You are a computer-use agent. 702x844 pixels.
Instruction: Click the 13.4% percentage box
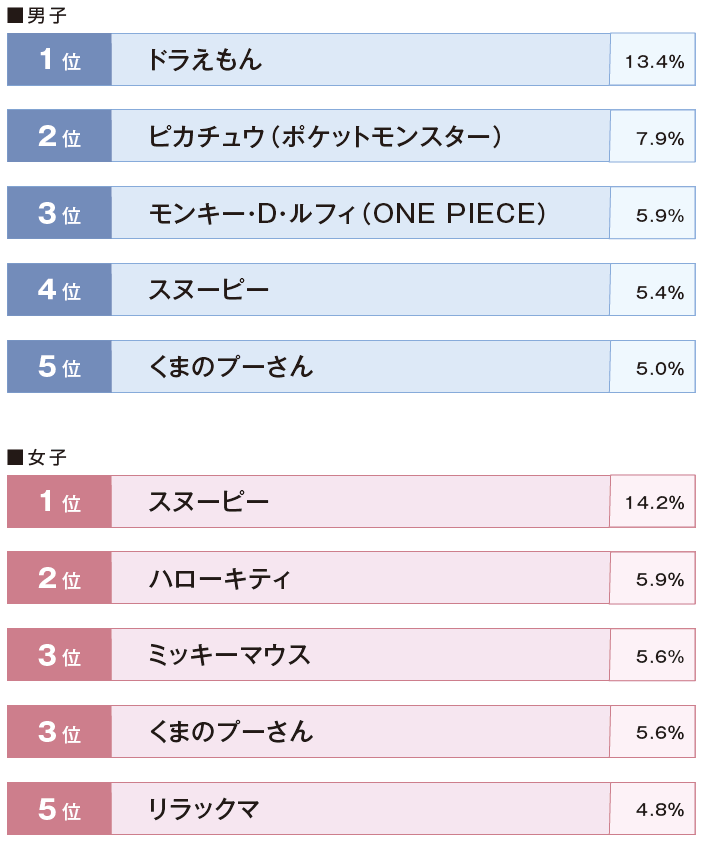point(653,61)
